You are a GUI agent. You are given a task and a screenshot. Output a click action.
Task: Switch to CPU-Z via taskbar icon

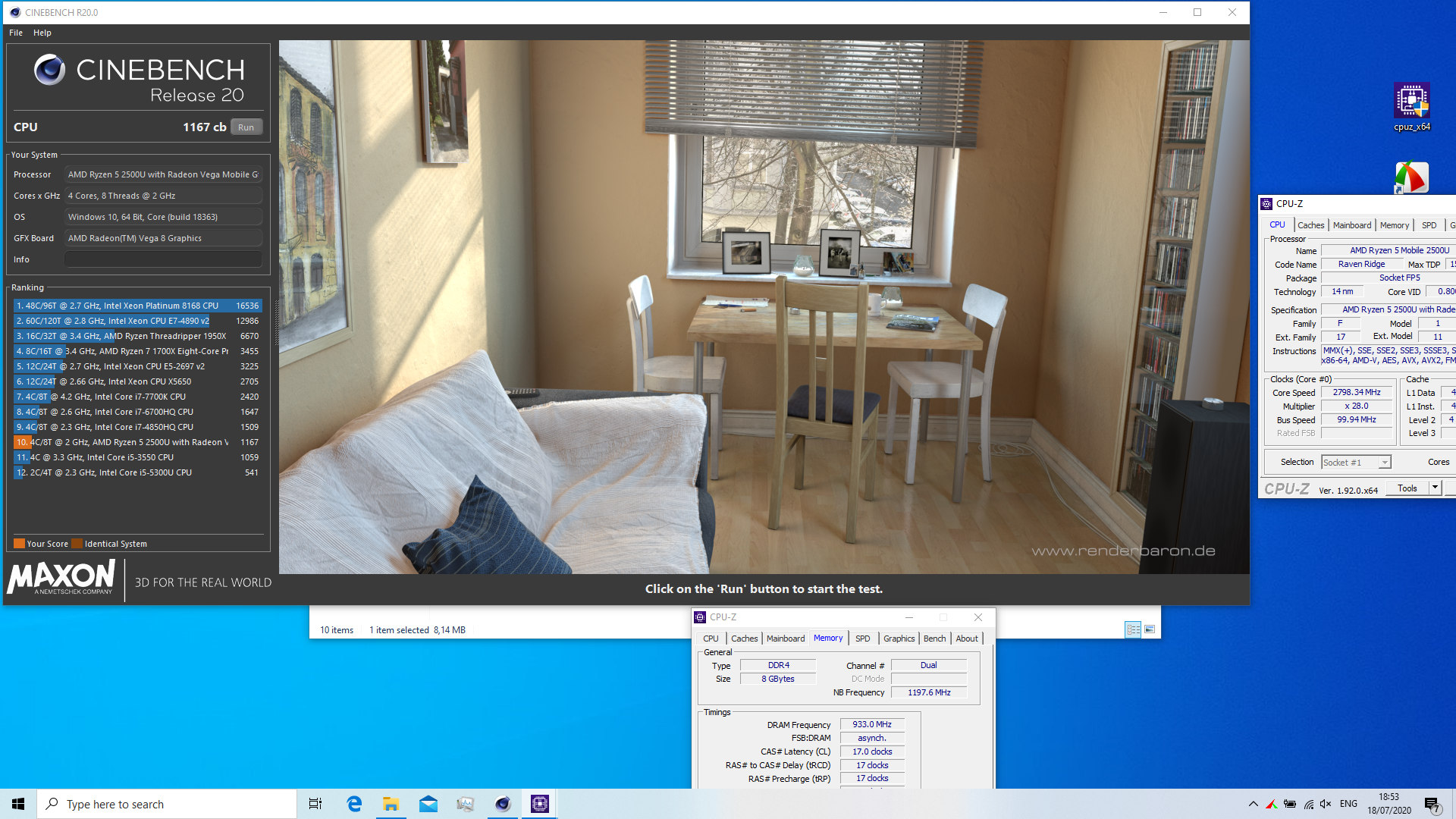[540, 804]
